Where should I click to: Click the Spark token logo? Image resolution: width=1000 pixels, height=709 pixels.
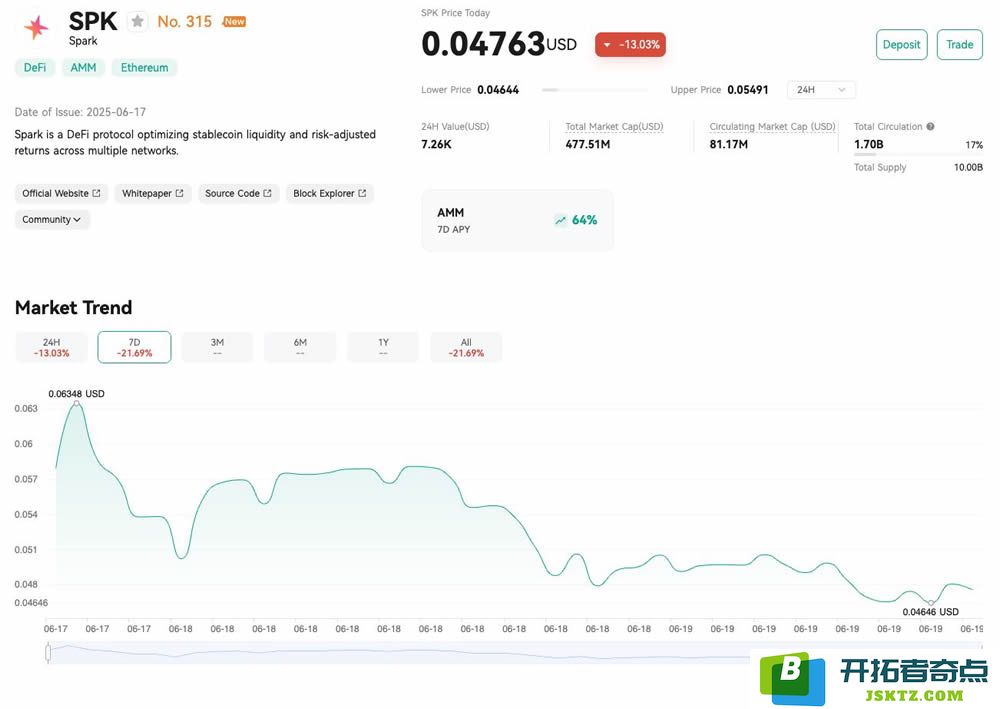(36, 28)
